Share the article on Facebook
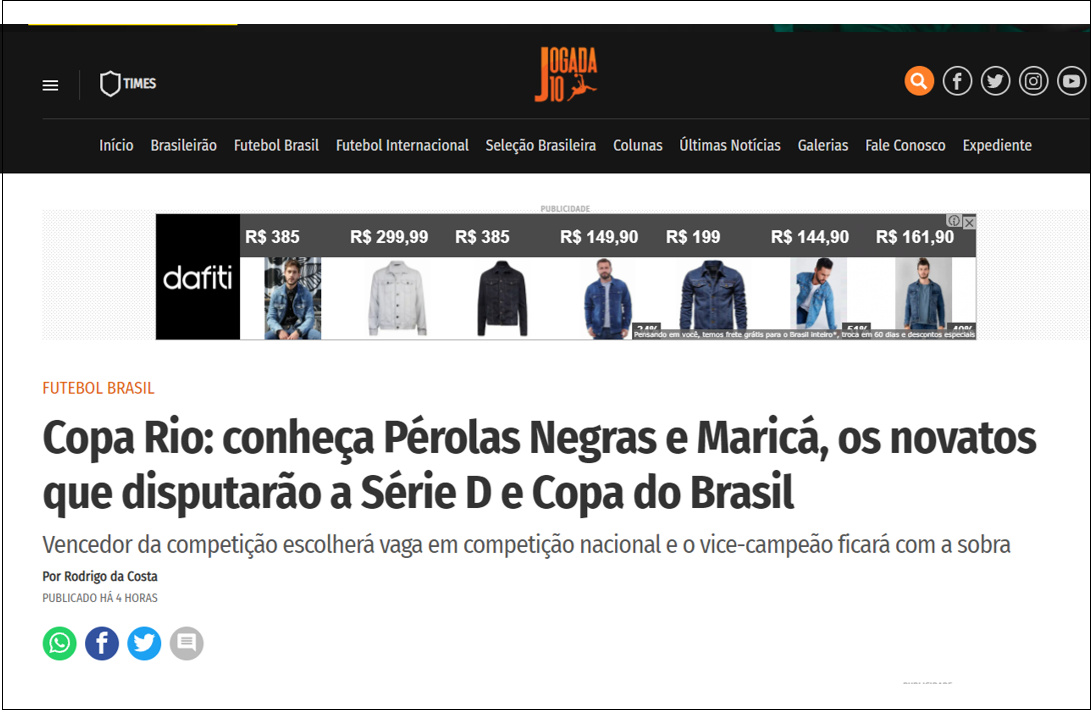Screen dimensions: 1091x710 [x=102, y=643]
